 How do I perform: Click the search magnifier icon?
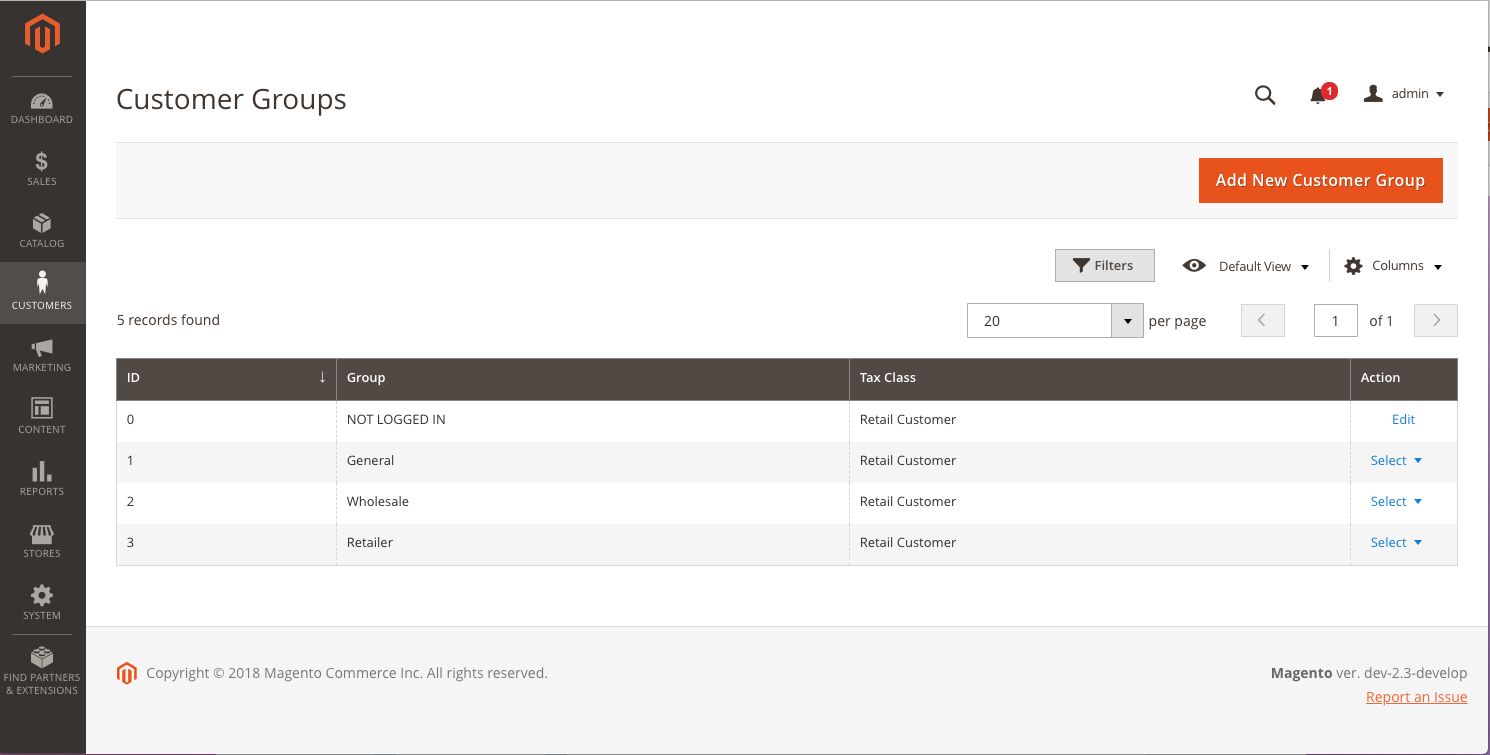(1265, 95)
